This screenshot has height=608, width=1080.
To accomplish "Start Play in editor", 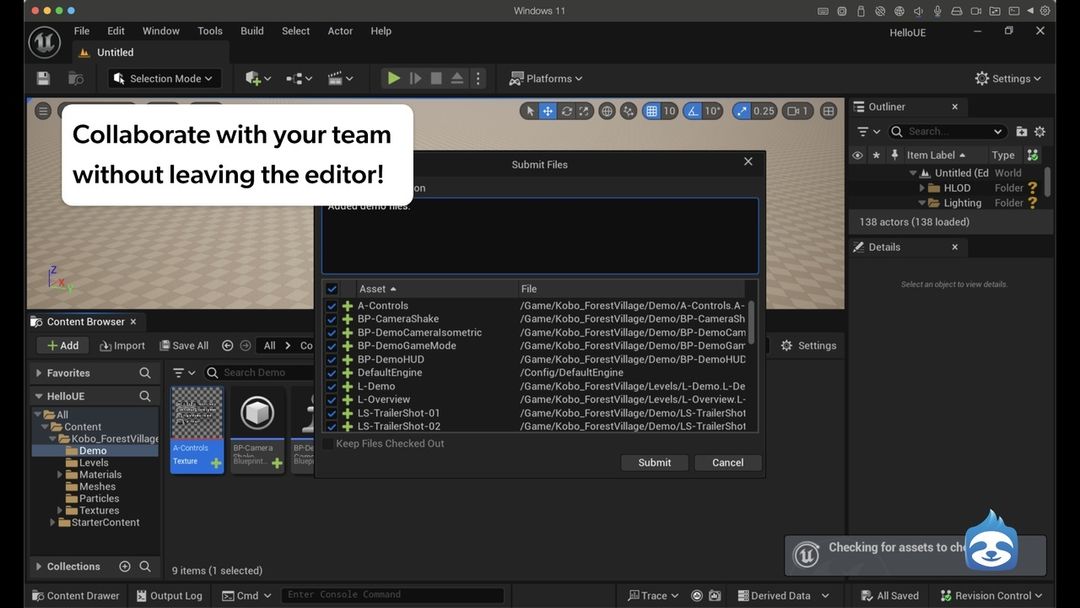I will (393, 78).
